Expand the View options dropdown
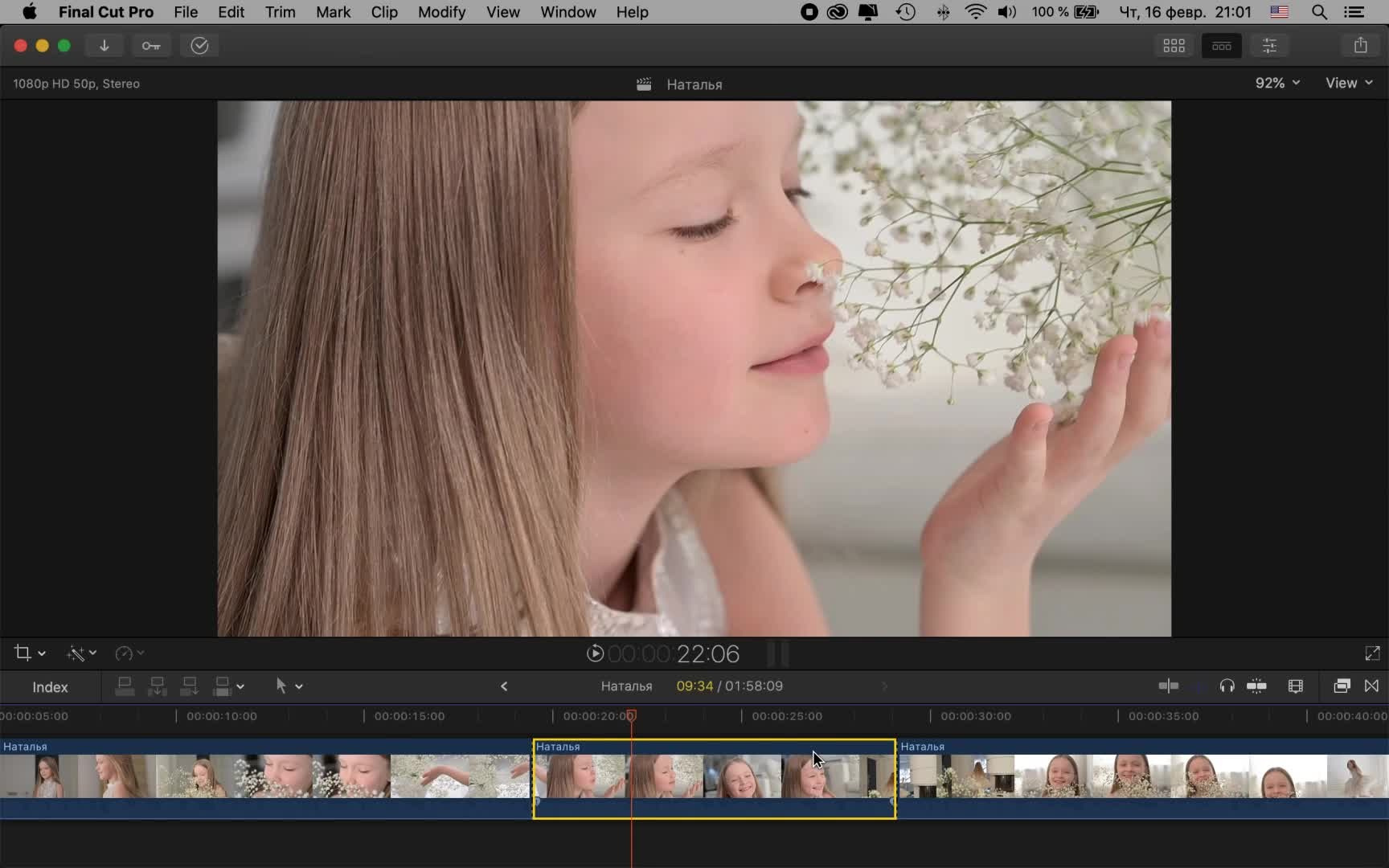This screenshot has height=868, width=1389. (x=1348, y=83)
